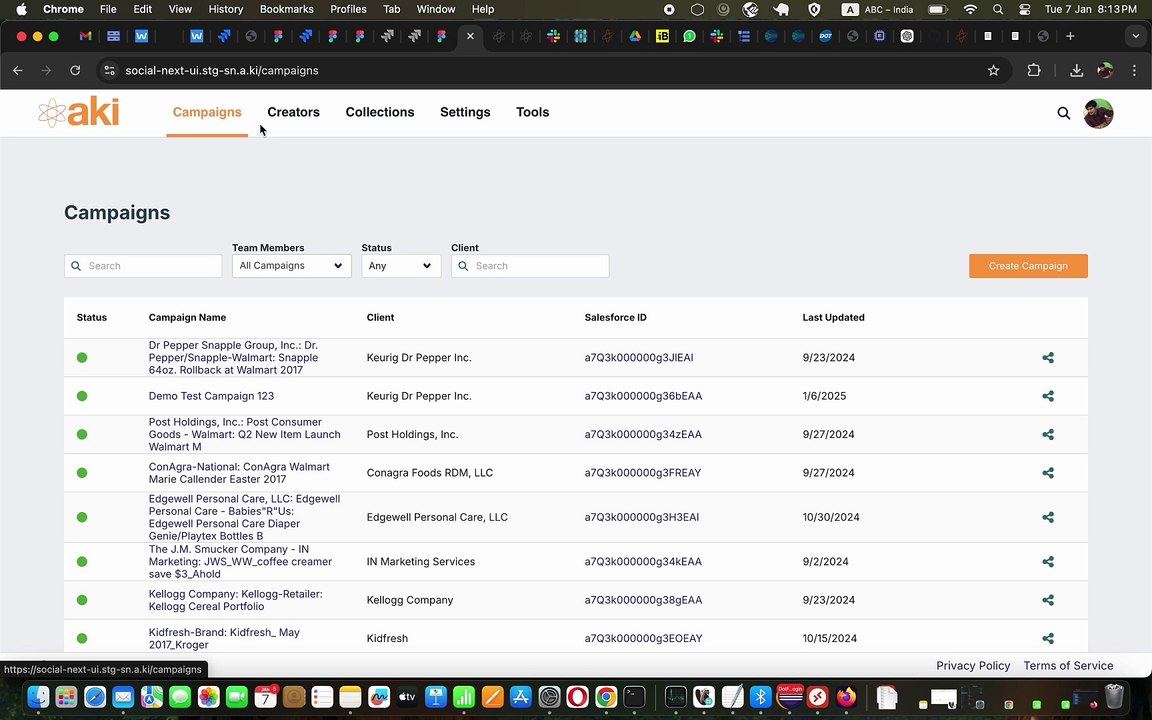Open the Apple menu
Image resolution: width=1152 pixels, height=720 pixels.
tap(21, 10)
